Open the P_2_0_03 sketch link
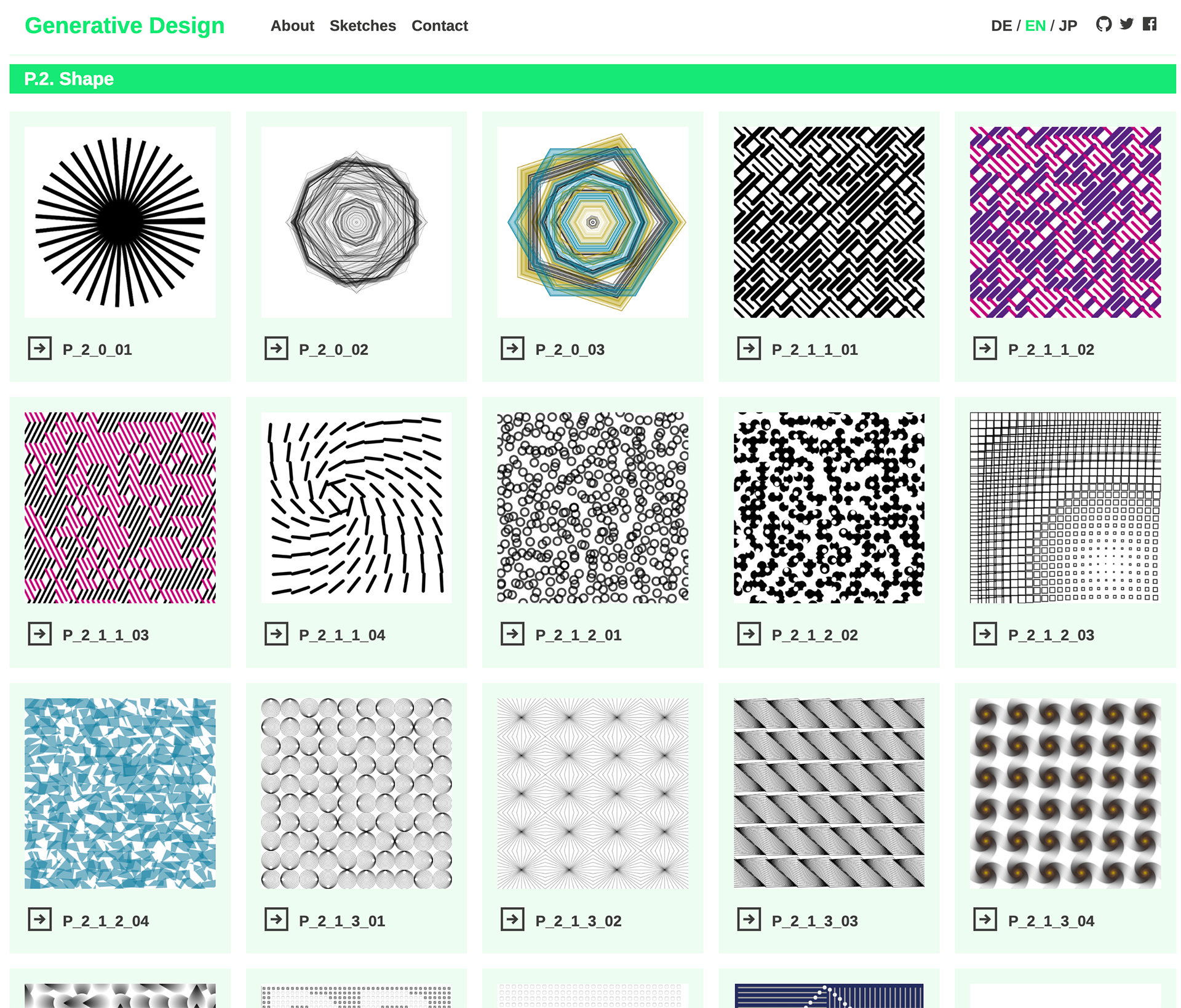Image resolution: width=1181 pixels, height=1008 pixels. point(570,349)
